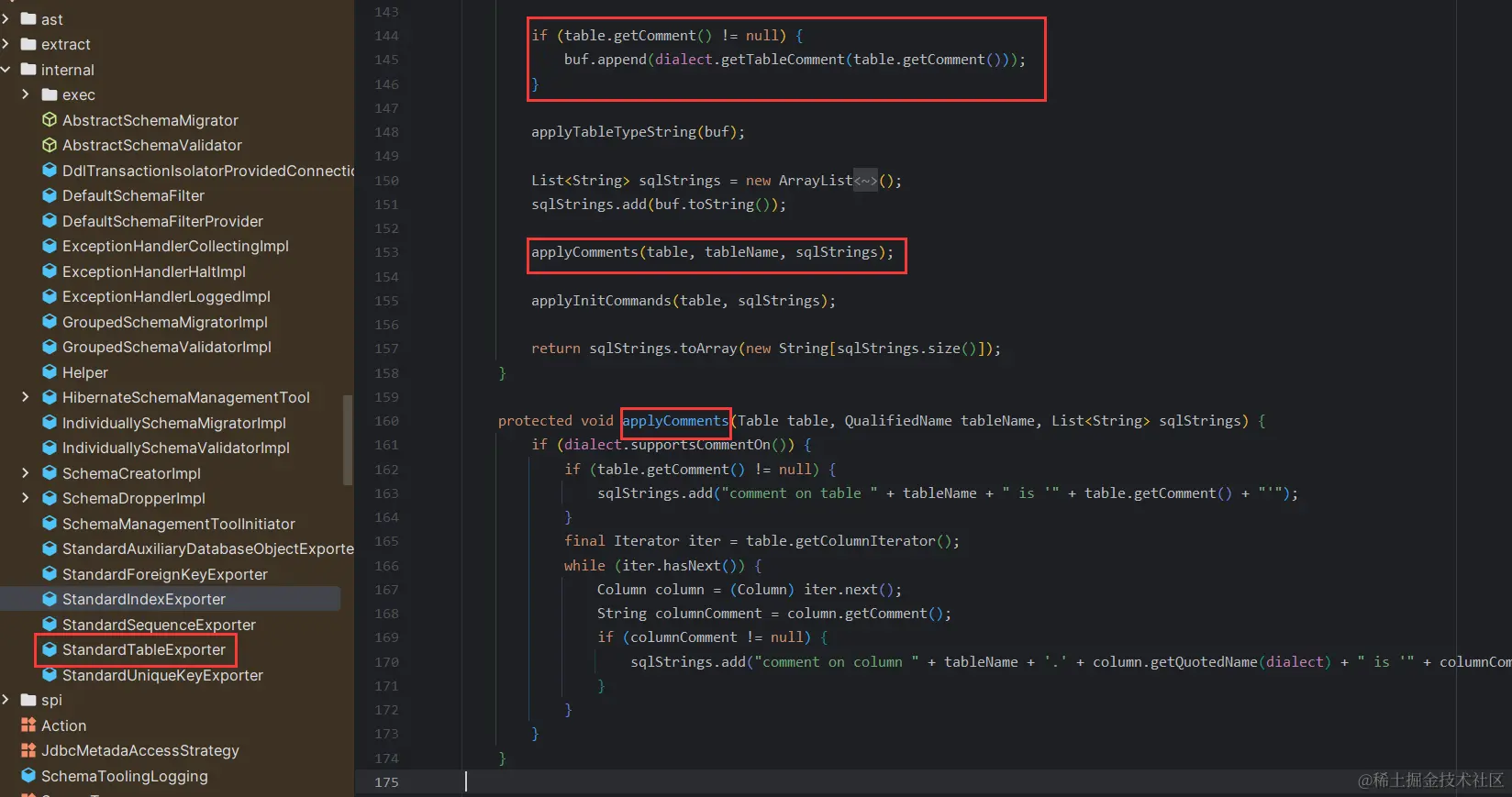Click applyTableTypeString(buf) call
The image size is (1512, 797).
point(638,132)
